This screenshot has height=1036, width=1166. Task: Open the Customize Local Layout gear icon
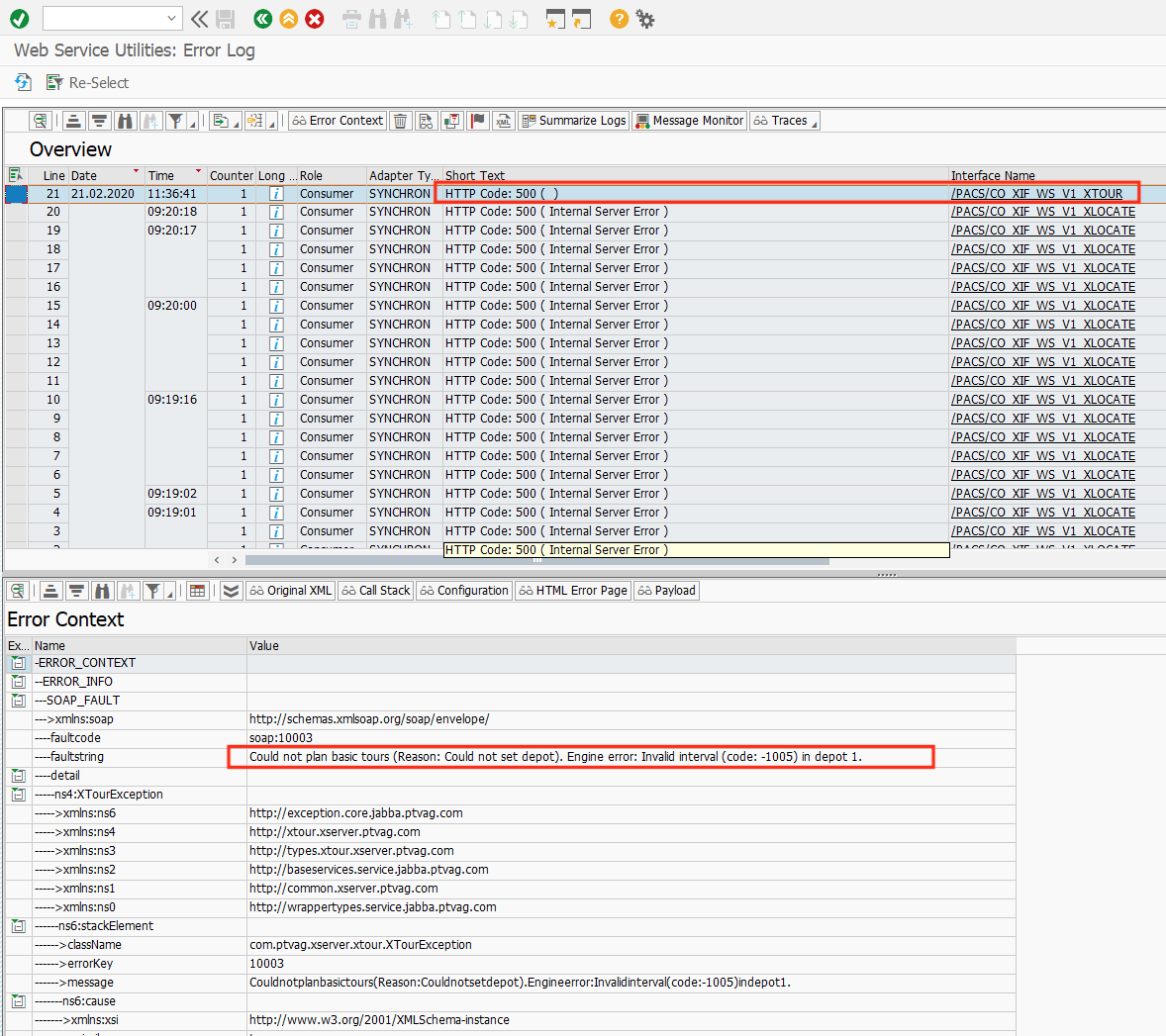(x=645, y=19)
